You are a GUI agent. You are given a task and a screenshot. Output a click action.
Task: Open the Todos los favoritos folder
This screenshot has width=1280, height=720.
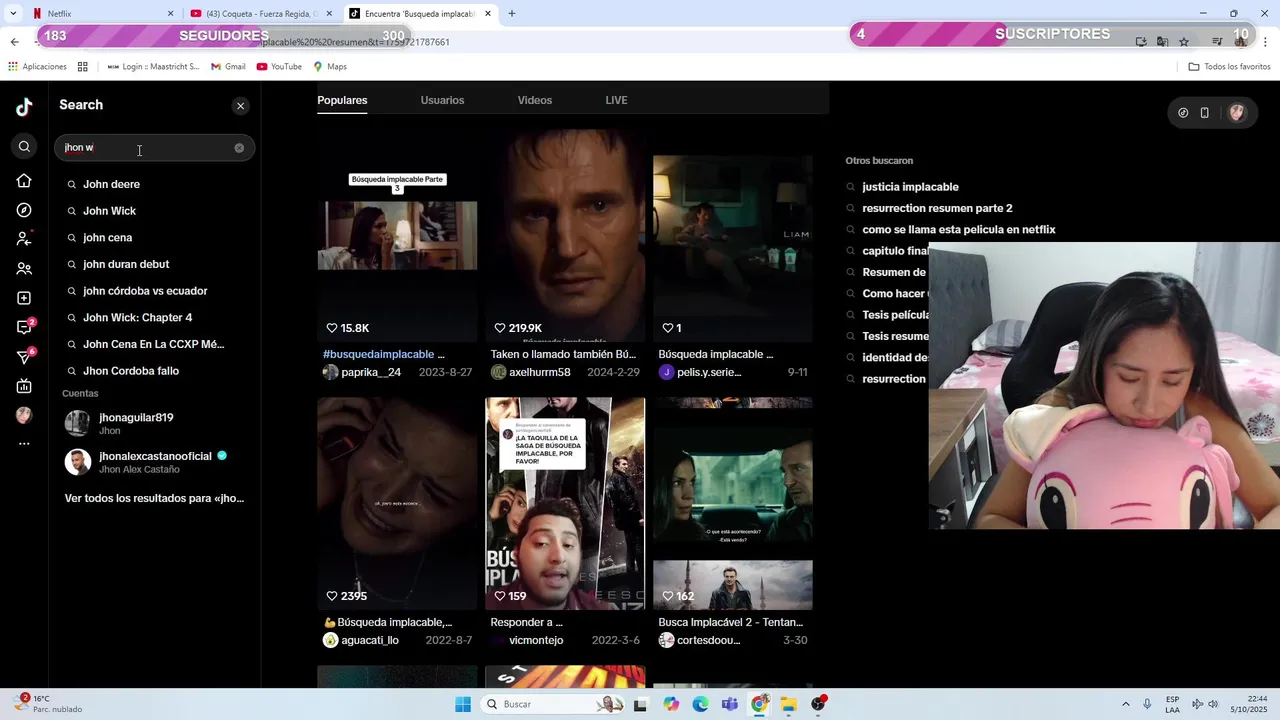pyautogui.click(x=1229, y=67)
